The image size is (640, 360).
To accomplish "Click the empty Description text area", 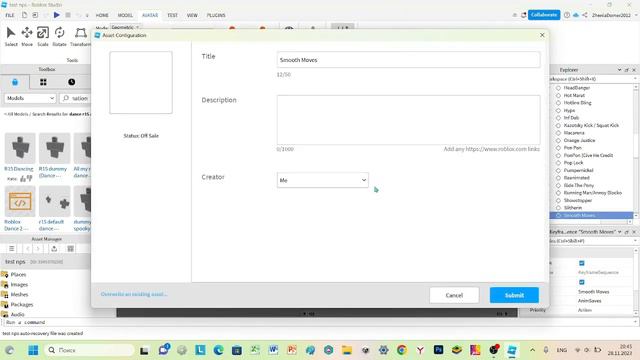I will [408, 120].
